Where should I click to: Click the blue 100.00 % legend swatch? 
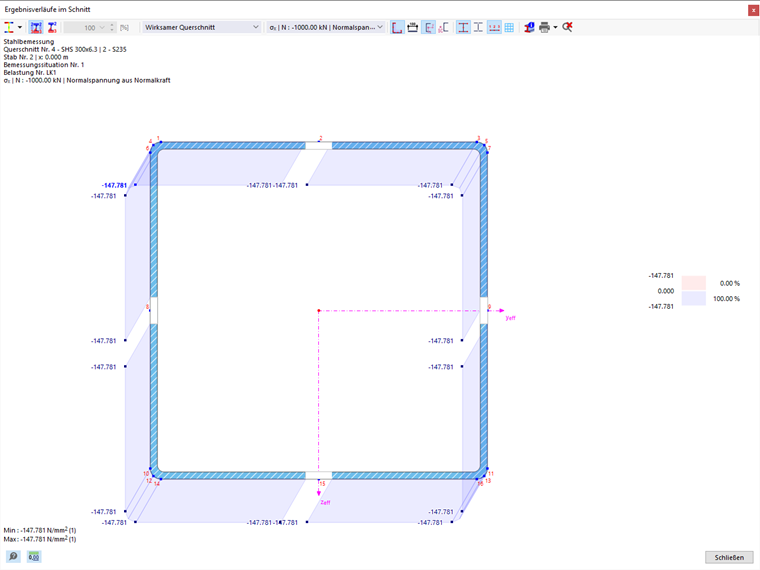coord(694,299)
